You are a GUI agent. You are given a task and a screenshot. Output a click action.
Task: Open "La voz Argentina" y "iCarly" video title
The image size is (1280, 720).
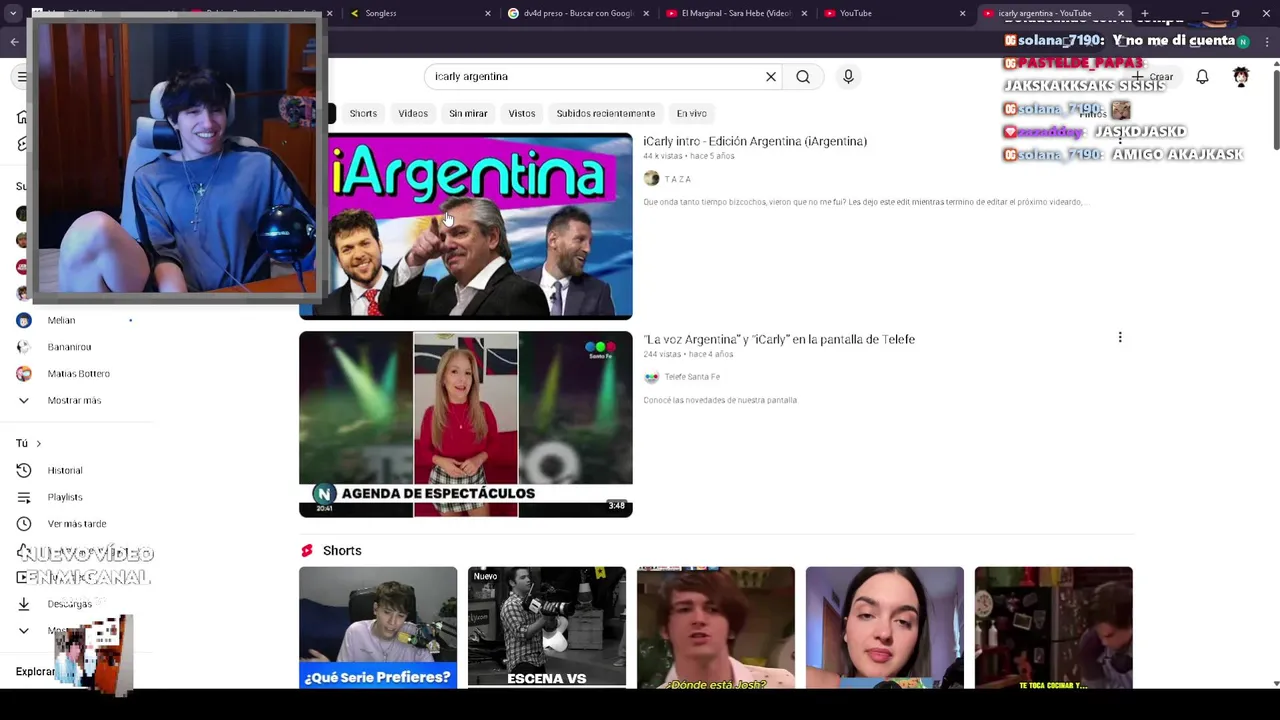click(779, 339)
